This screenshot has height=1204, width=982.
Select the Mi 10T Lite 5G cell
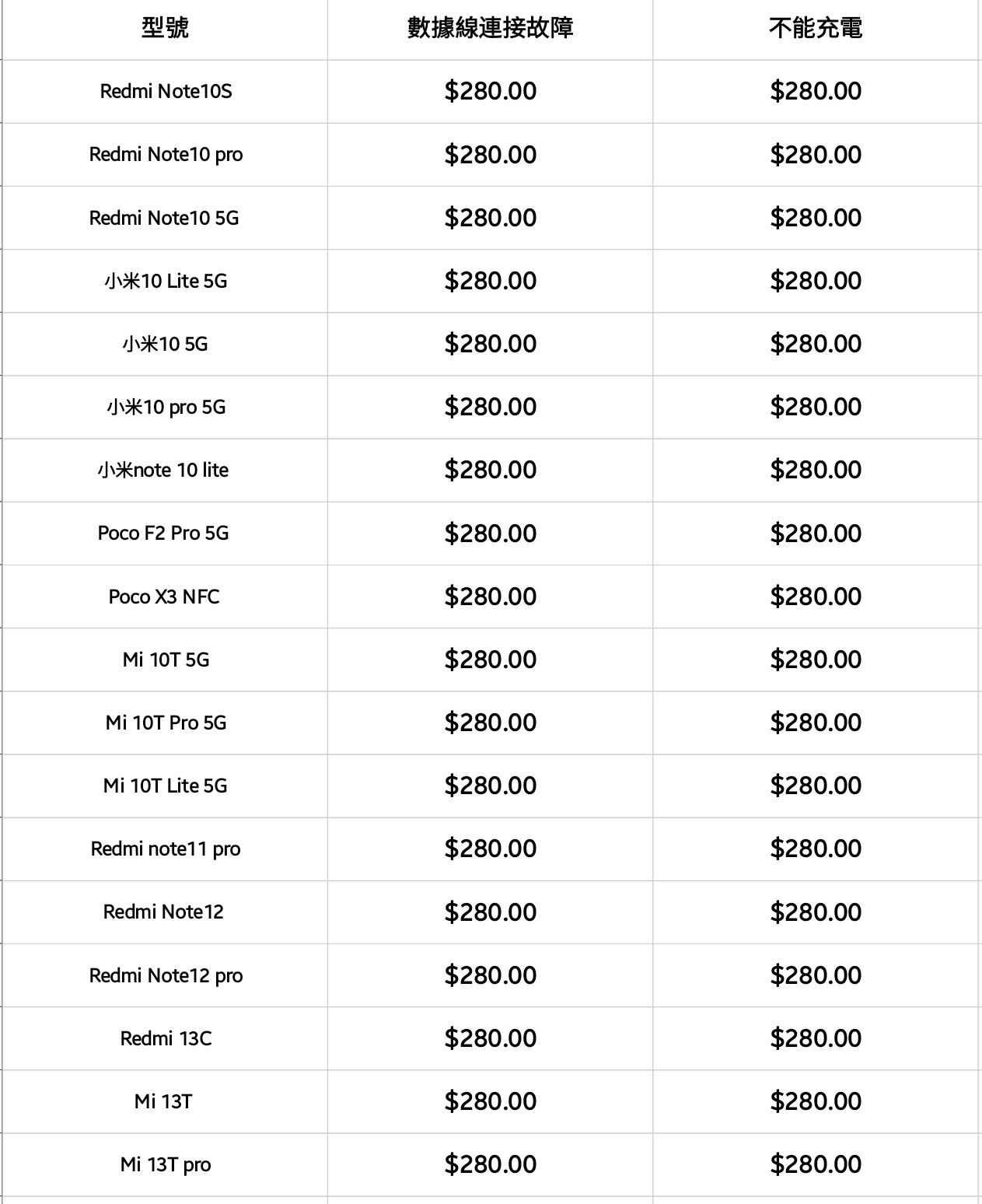click(165, 786)
